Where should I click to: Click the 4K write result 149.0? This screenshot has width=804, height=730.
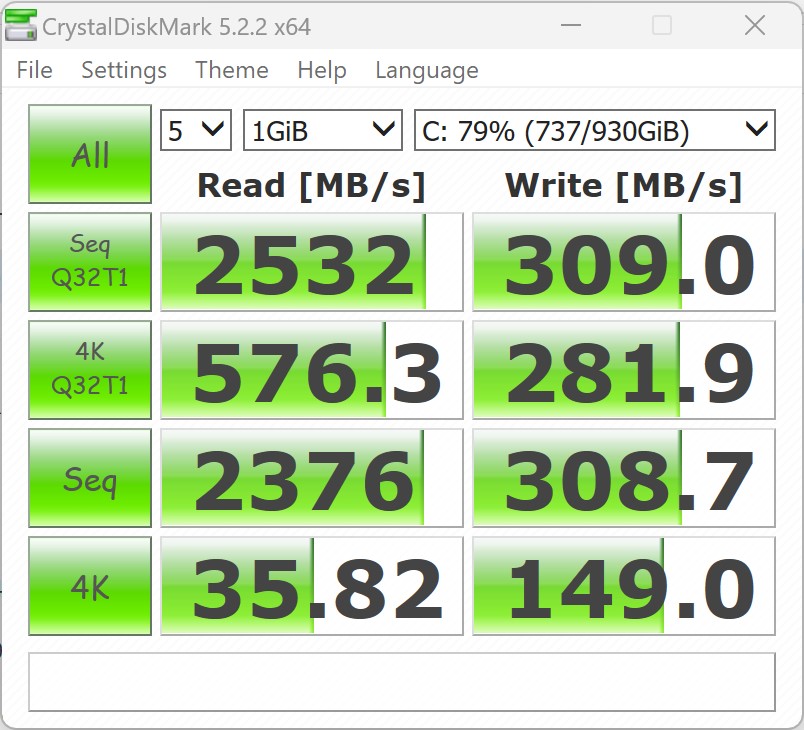(624, 586)
